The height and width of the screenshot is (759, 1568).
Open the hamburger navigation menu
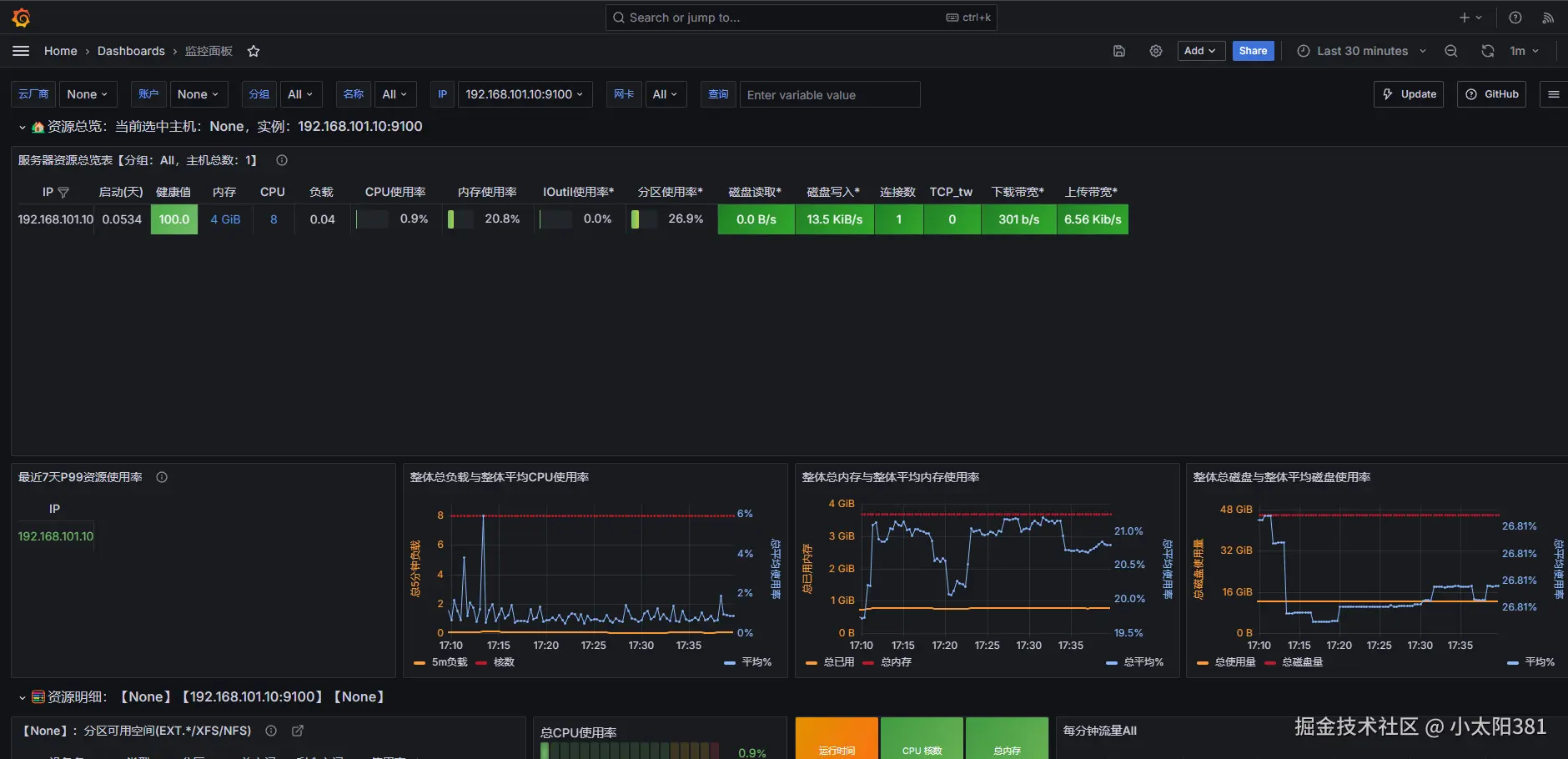(x=21, y=51)
